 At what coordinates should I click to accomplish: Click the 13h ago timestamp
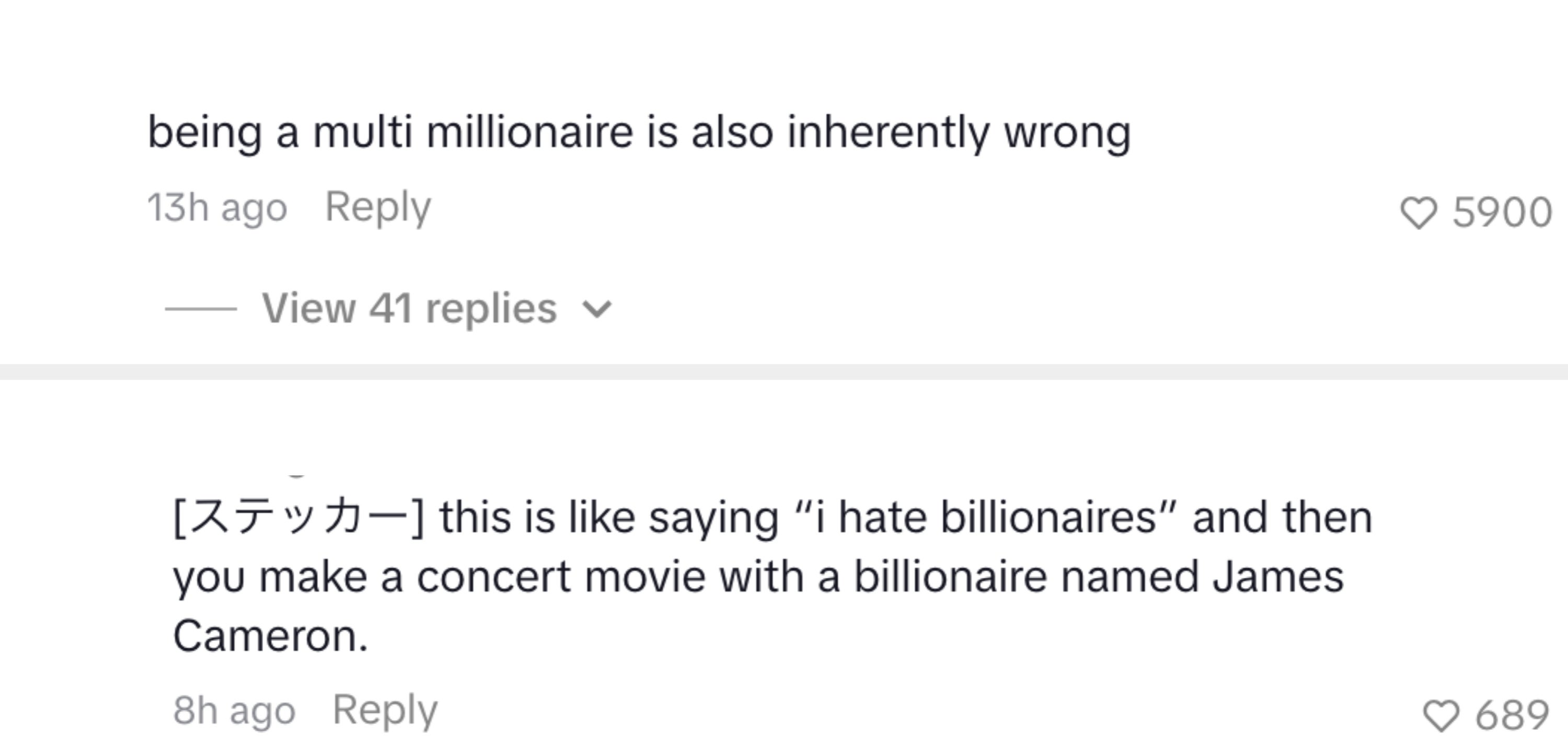(x=217, y=208)
